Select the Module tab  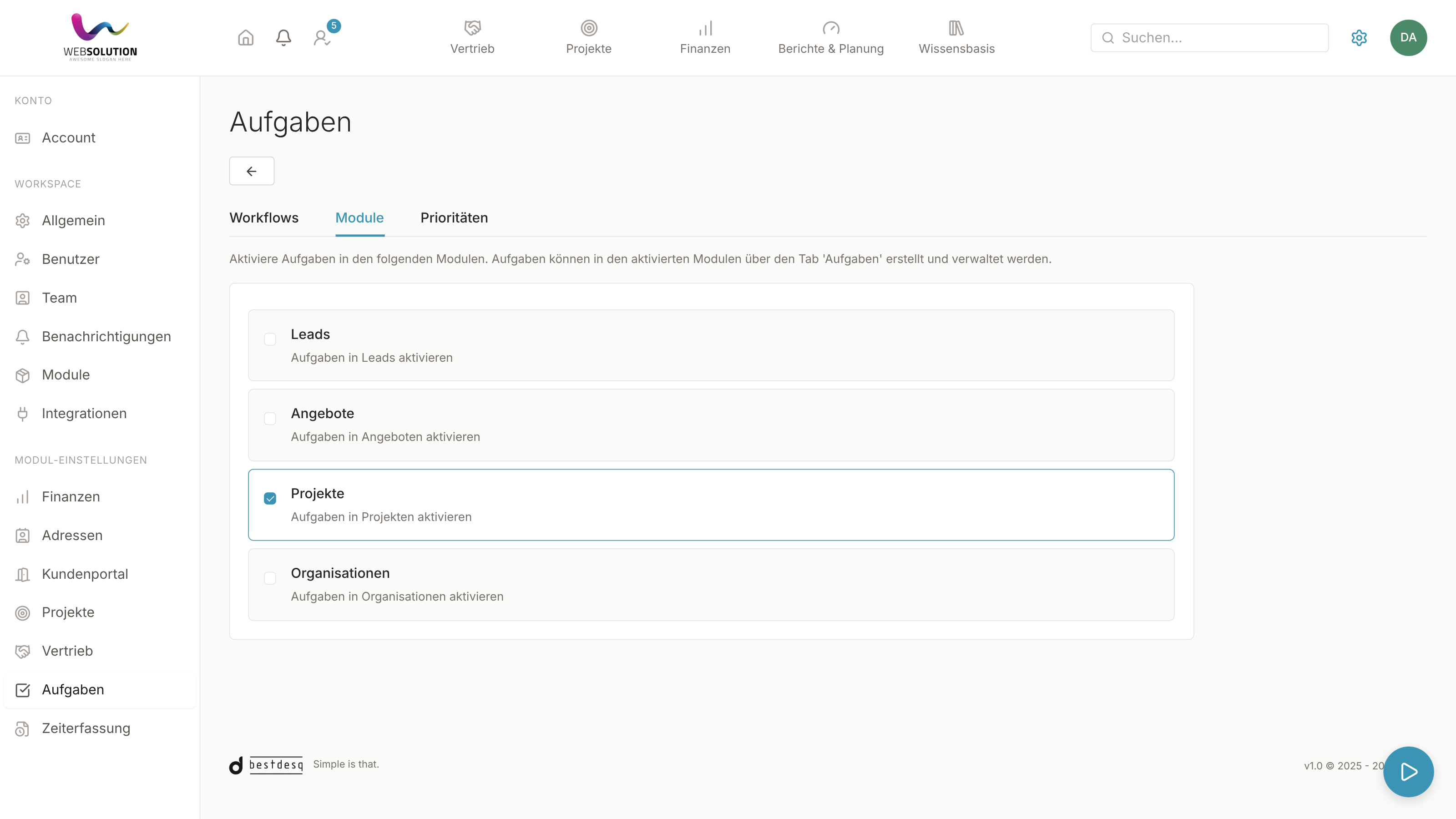click(359, 217)
